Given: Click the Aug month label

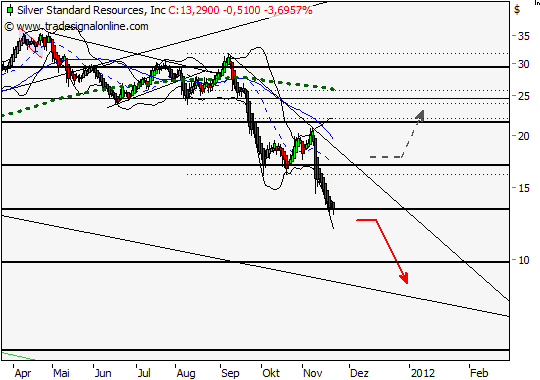Looking at the screenshot, I should point(186,373).
